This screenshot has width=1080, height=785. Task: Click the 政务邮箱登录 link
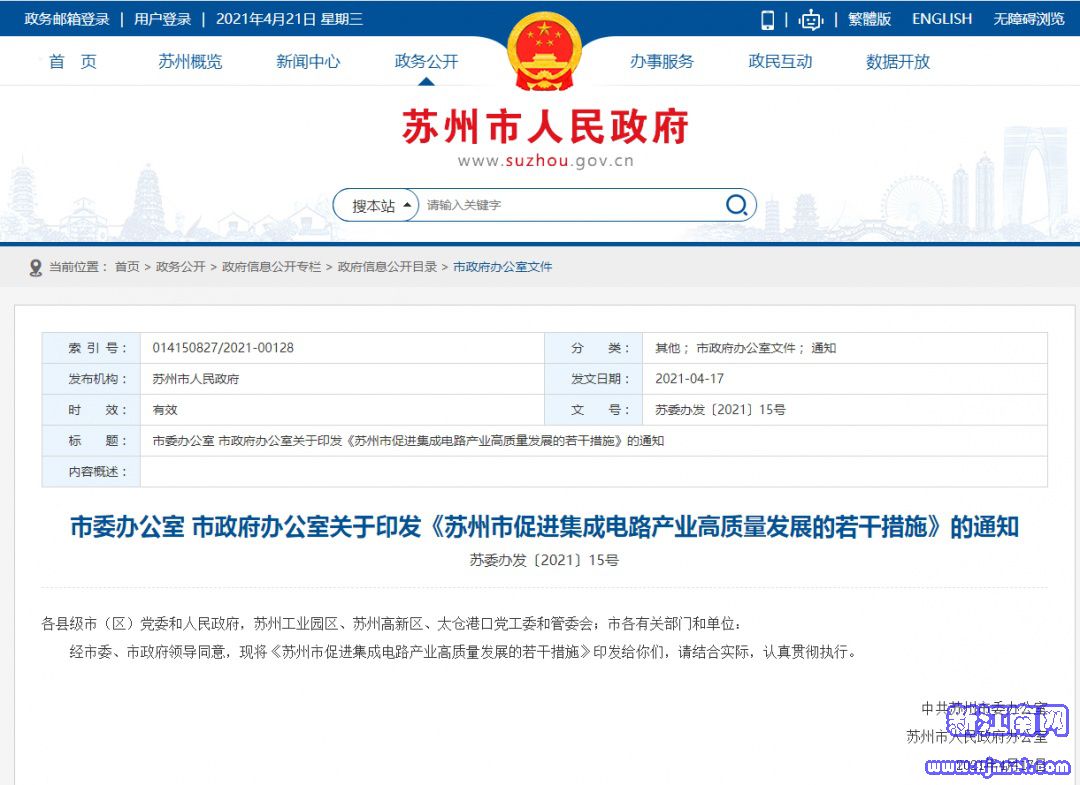coord(66,19)
